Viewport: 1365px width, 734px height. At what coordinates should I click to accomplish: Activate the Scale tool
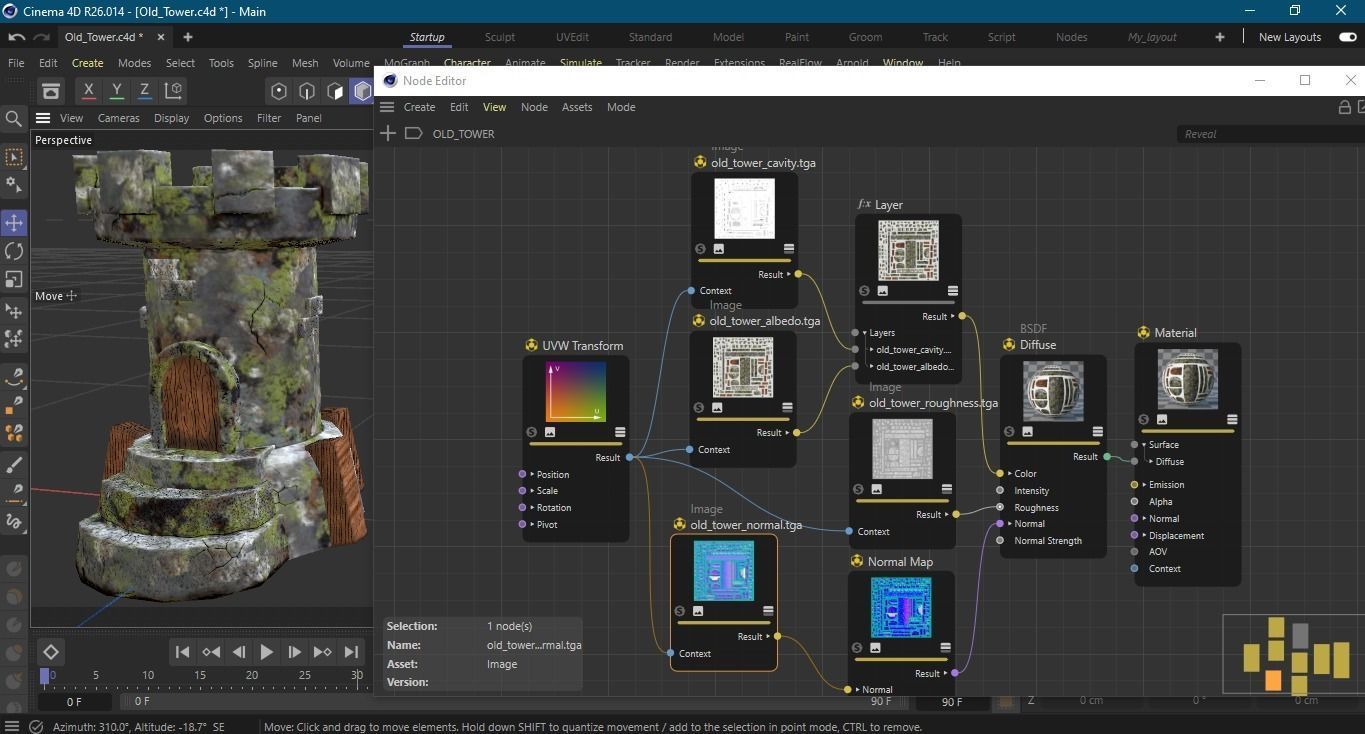tap(14, 280)
